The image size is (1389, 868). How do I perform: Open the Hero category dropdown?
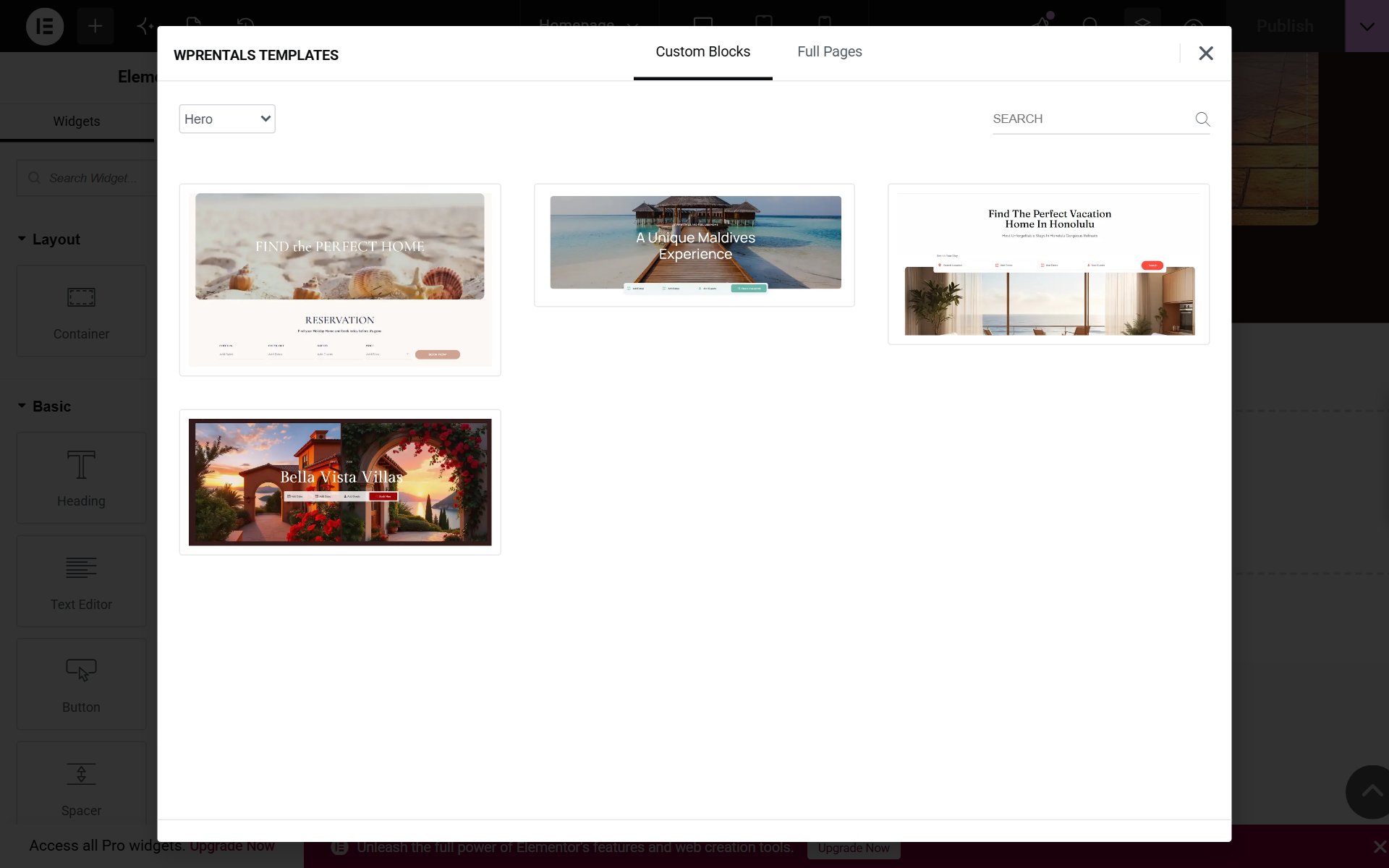tap(227, 119)
